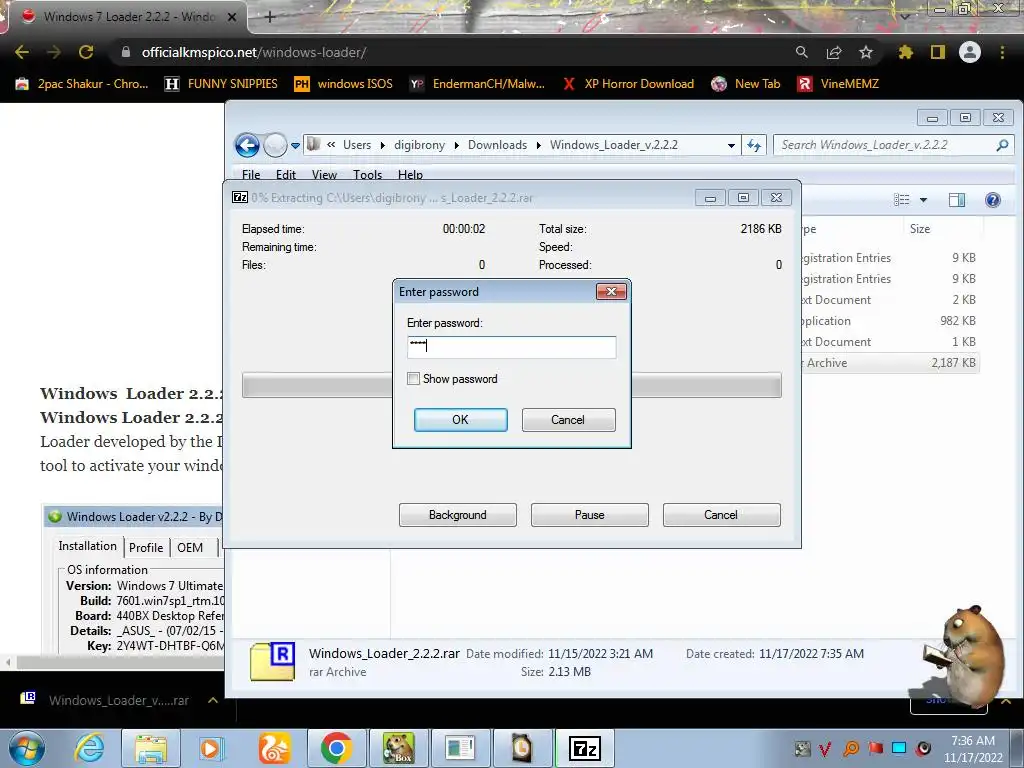Screen dimensions: 1024x768
Task: Click the Explorer search magnifier icon
Action: 1002,145
